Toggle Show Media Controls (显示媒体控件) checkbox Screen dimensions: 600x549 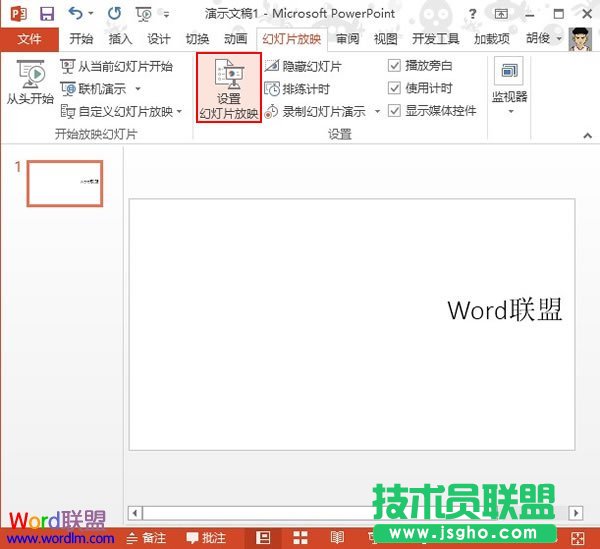[x=395, y=111]
